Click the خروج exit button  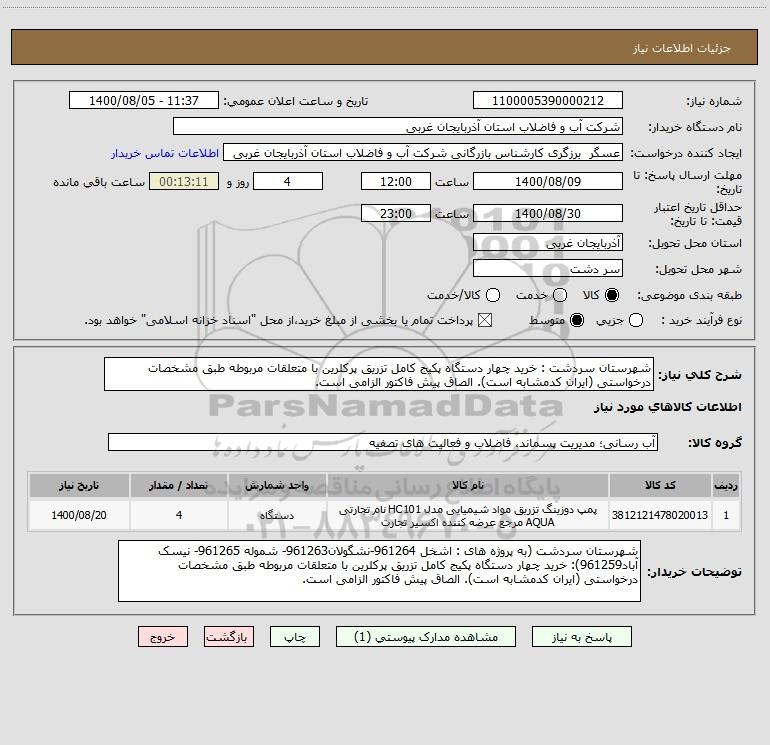pyautogui.click(x=163, y=637)
